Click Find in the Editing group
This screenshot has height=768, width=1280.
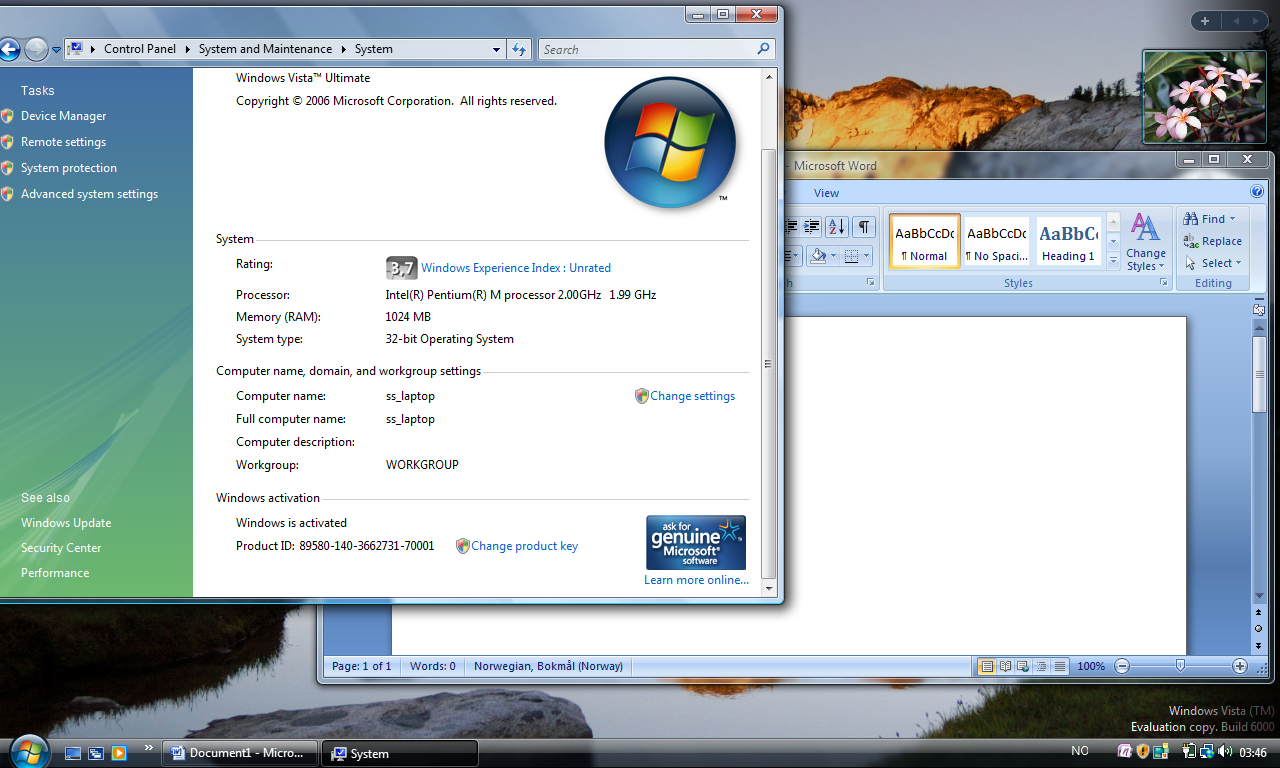click(1211, 219)
